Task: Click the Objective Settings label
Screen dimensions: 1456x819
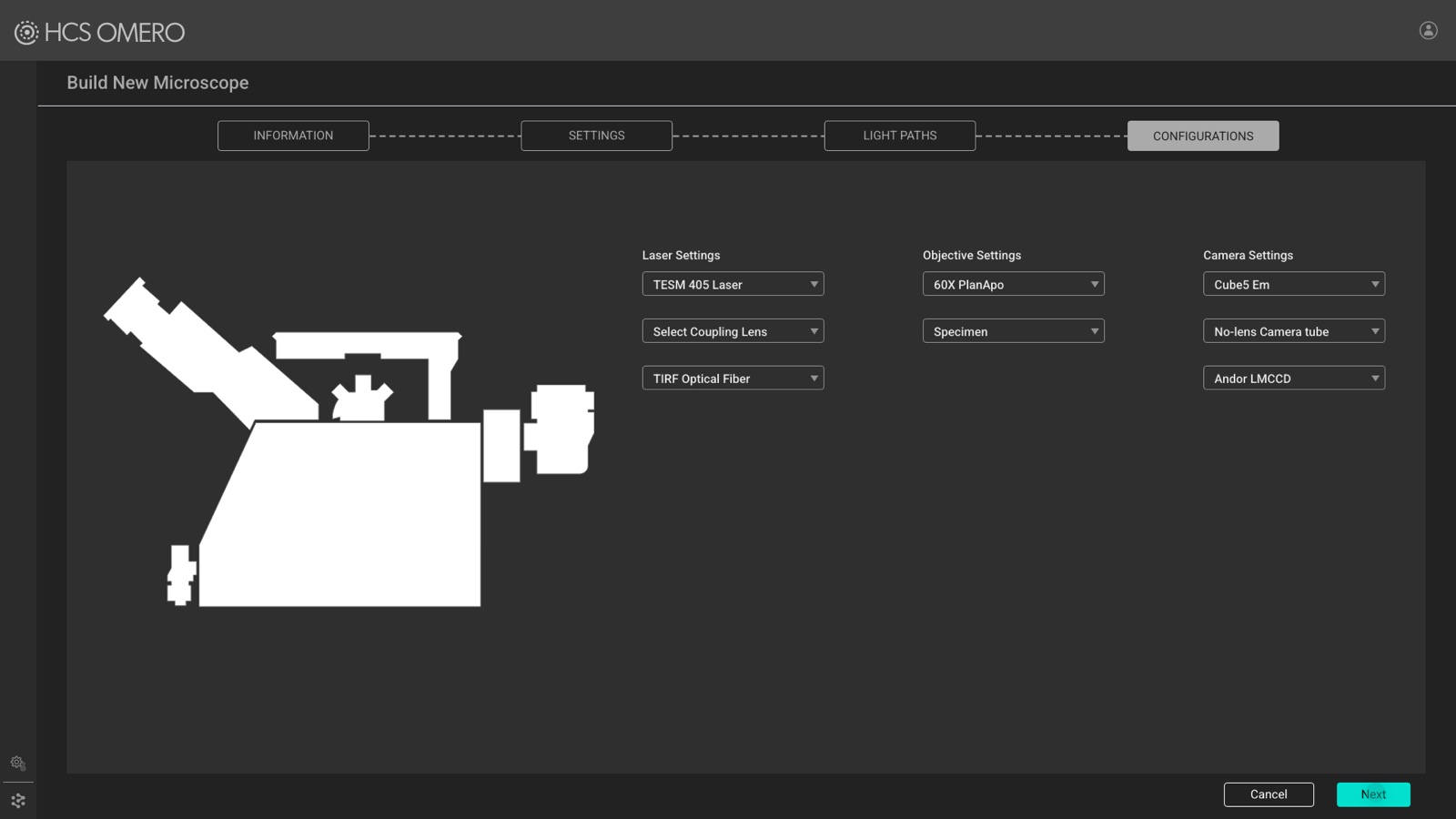Action: tap(972, 256)
